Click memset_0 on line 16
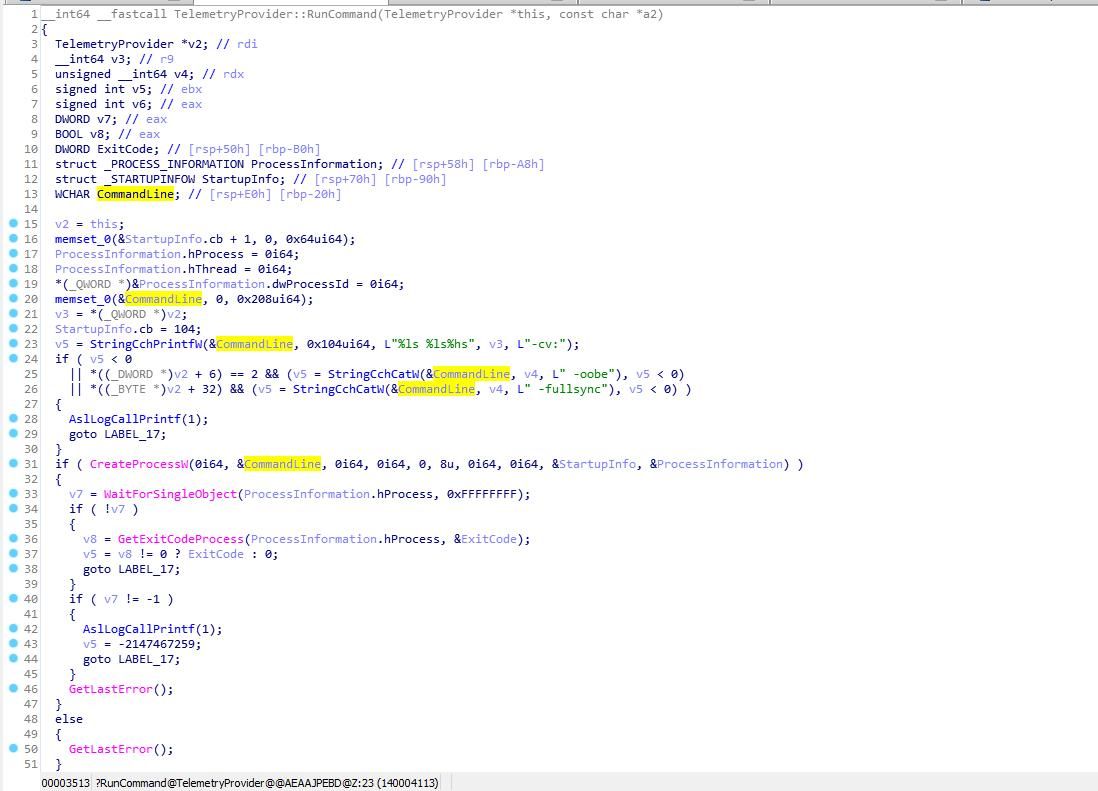Image resolution: width=1098 pixels, height=791 pixels. click(83, 239)
